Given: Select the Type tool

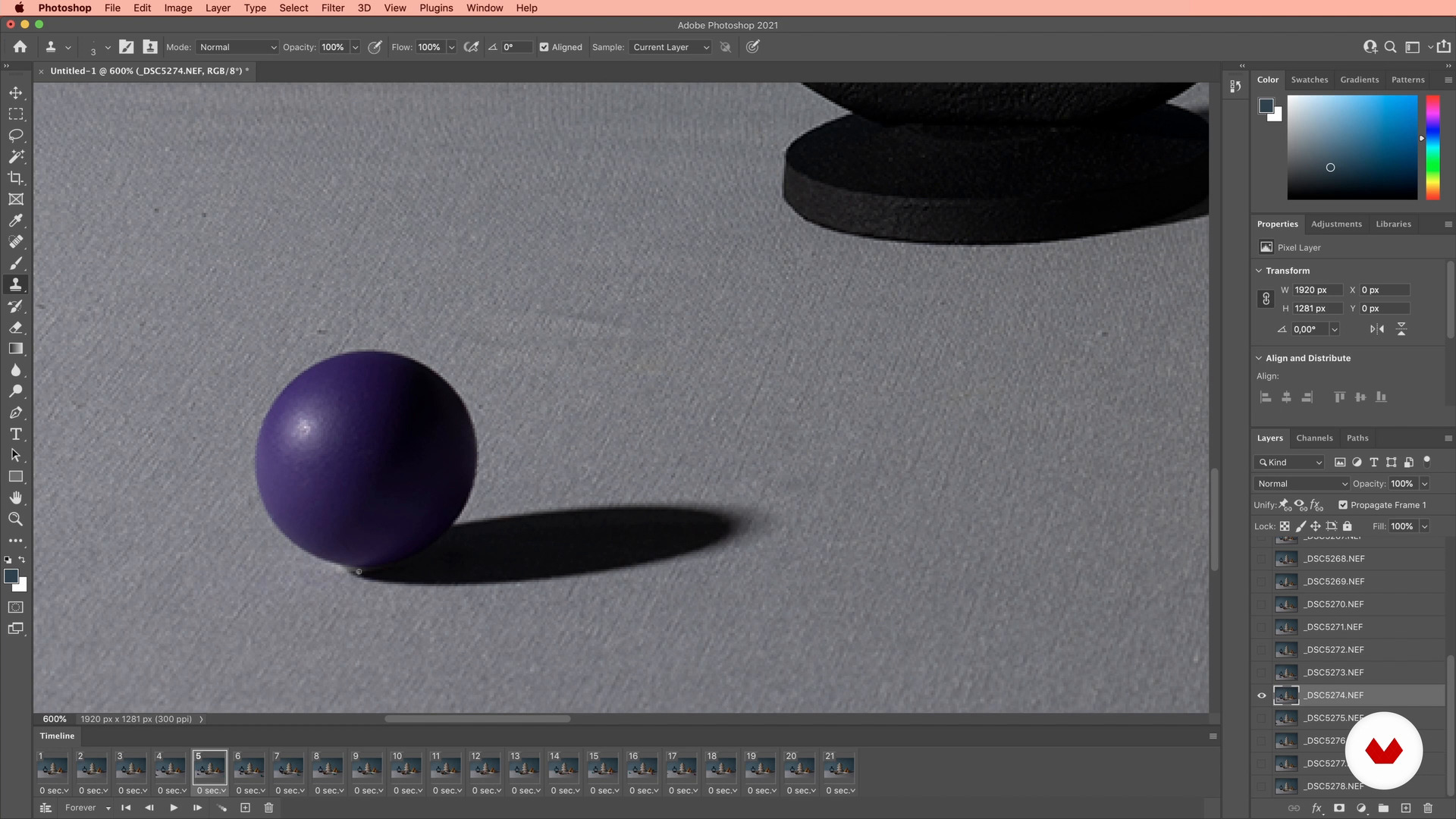Looking at the screenshot, I should coord(16,434).
